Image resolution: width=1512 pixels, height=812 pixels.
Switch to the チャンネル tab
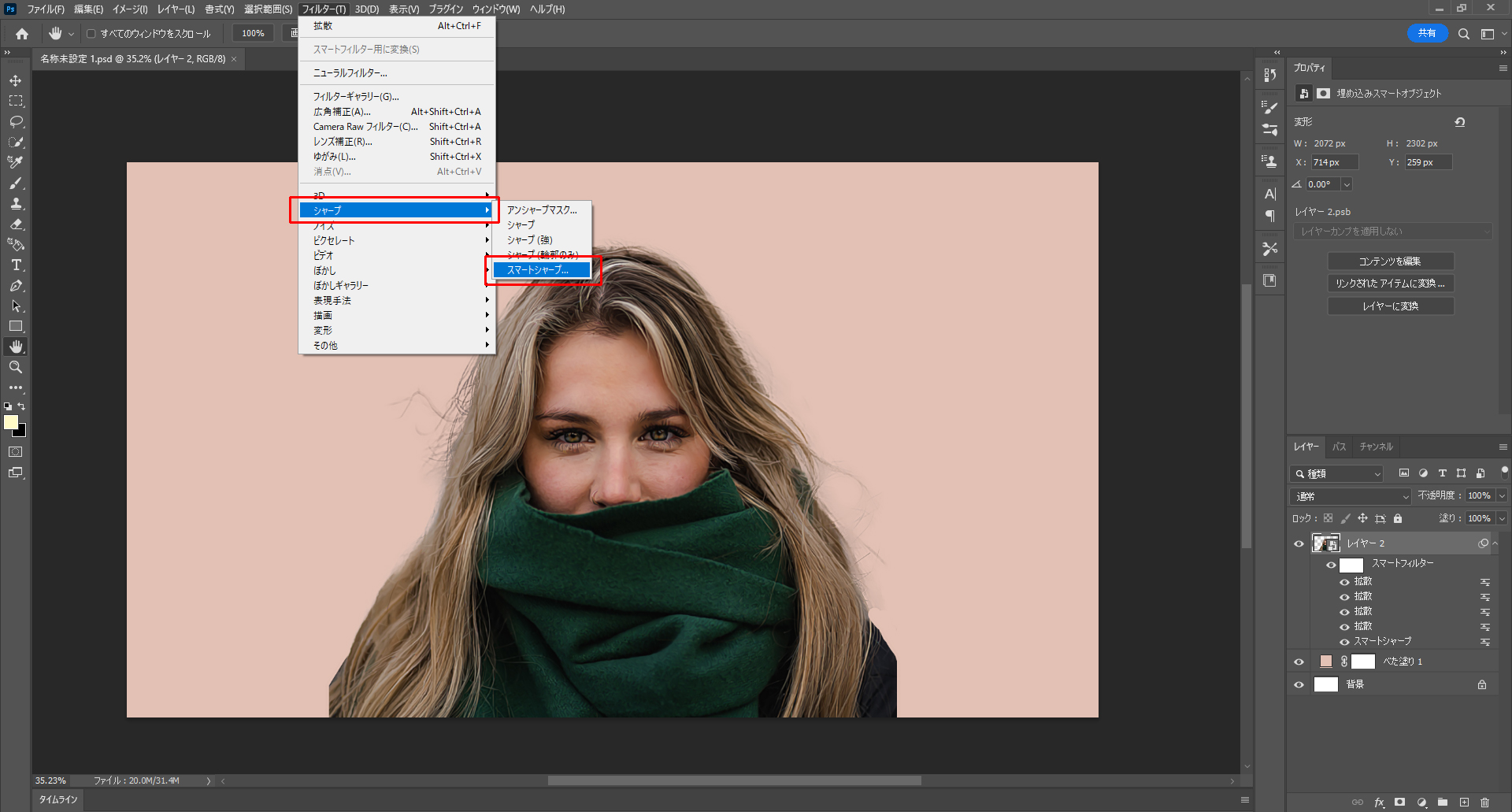tap(1376, 447)
